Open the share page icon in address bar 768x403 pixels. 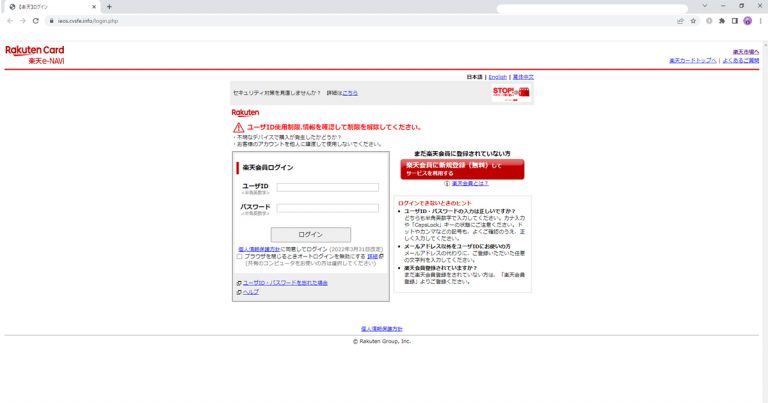[x=680, y=21]
